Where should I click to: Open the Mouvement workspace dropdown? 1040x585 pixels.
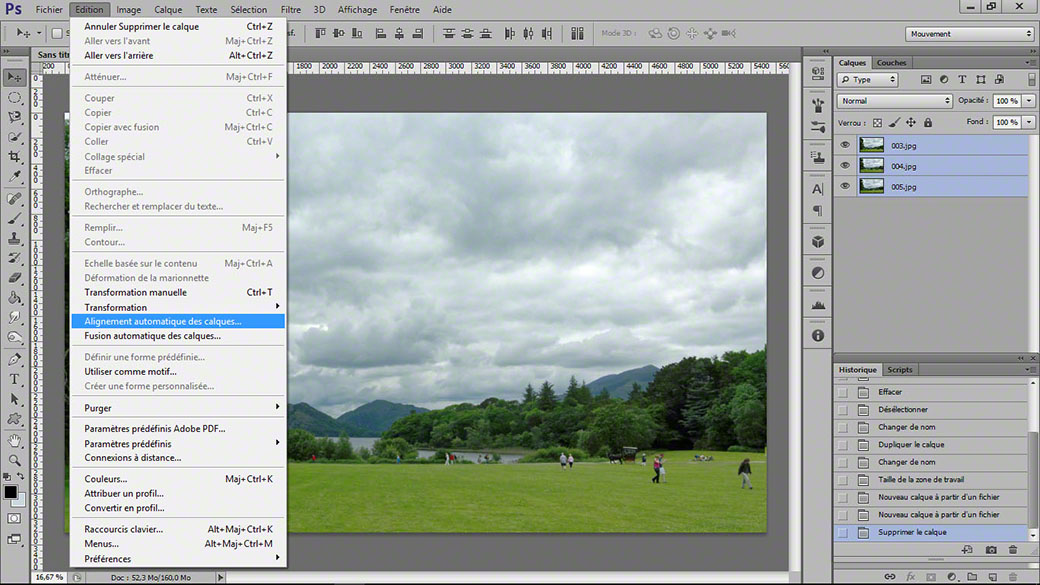pyautogui.click(x=969, y=34)
